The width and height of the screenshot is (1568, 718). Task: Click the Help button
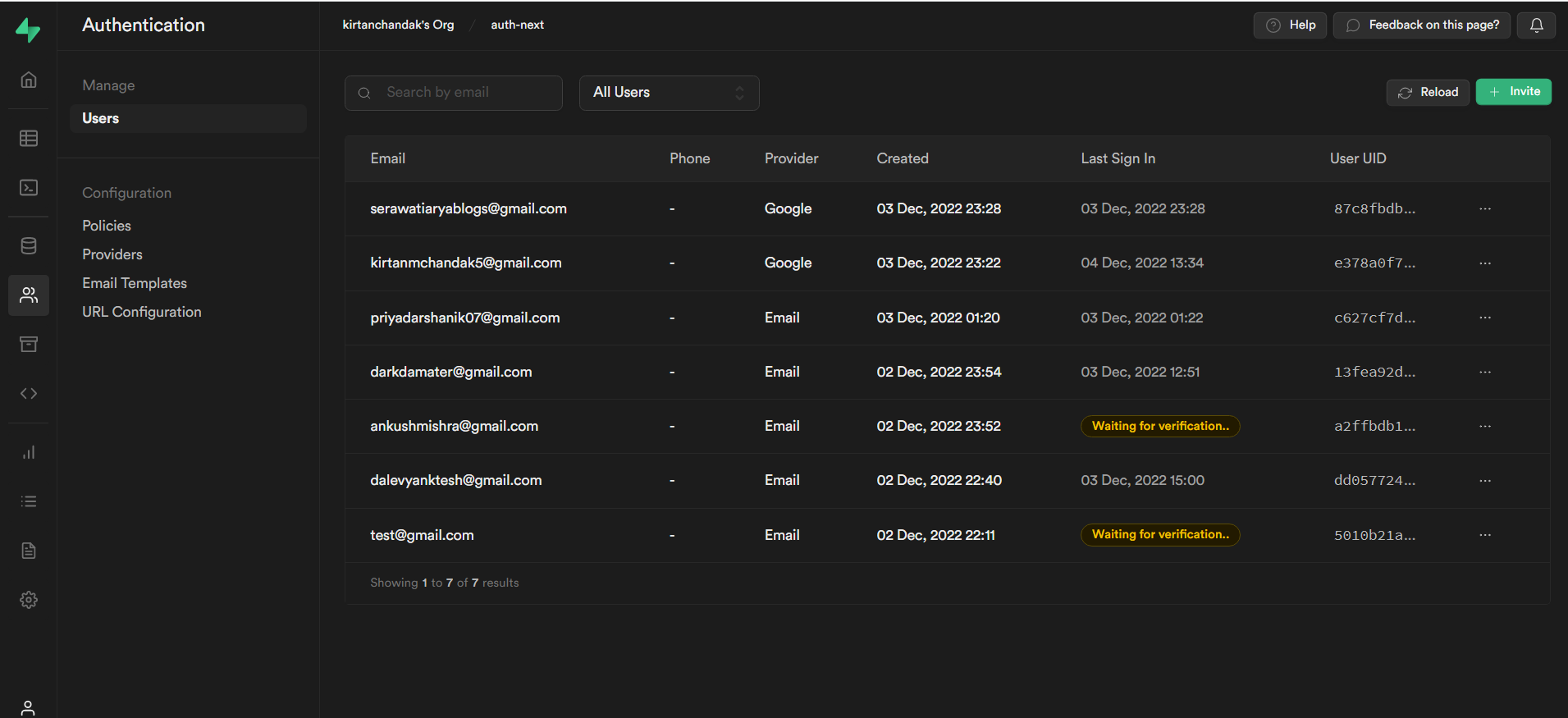pos(1290,25)
